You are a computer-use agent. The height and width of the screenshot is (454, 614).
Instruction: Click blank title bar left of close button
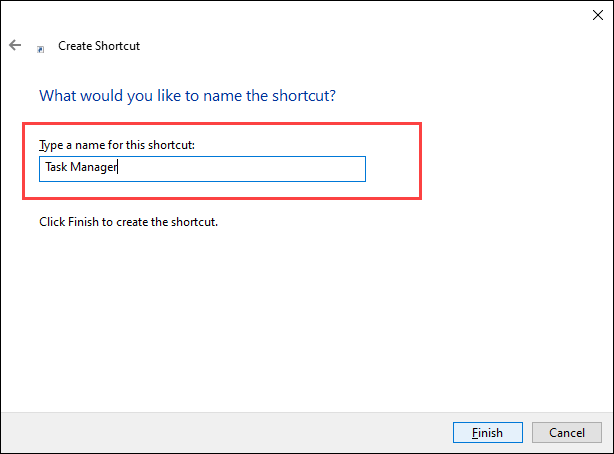click(400, 17)
